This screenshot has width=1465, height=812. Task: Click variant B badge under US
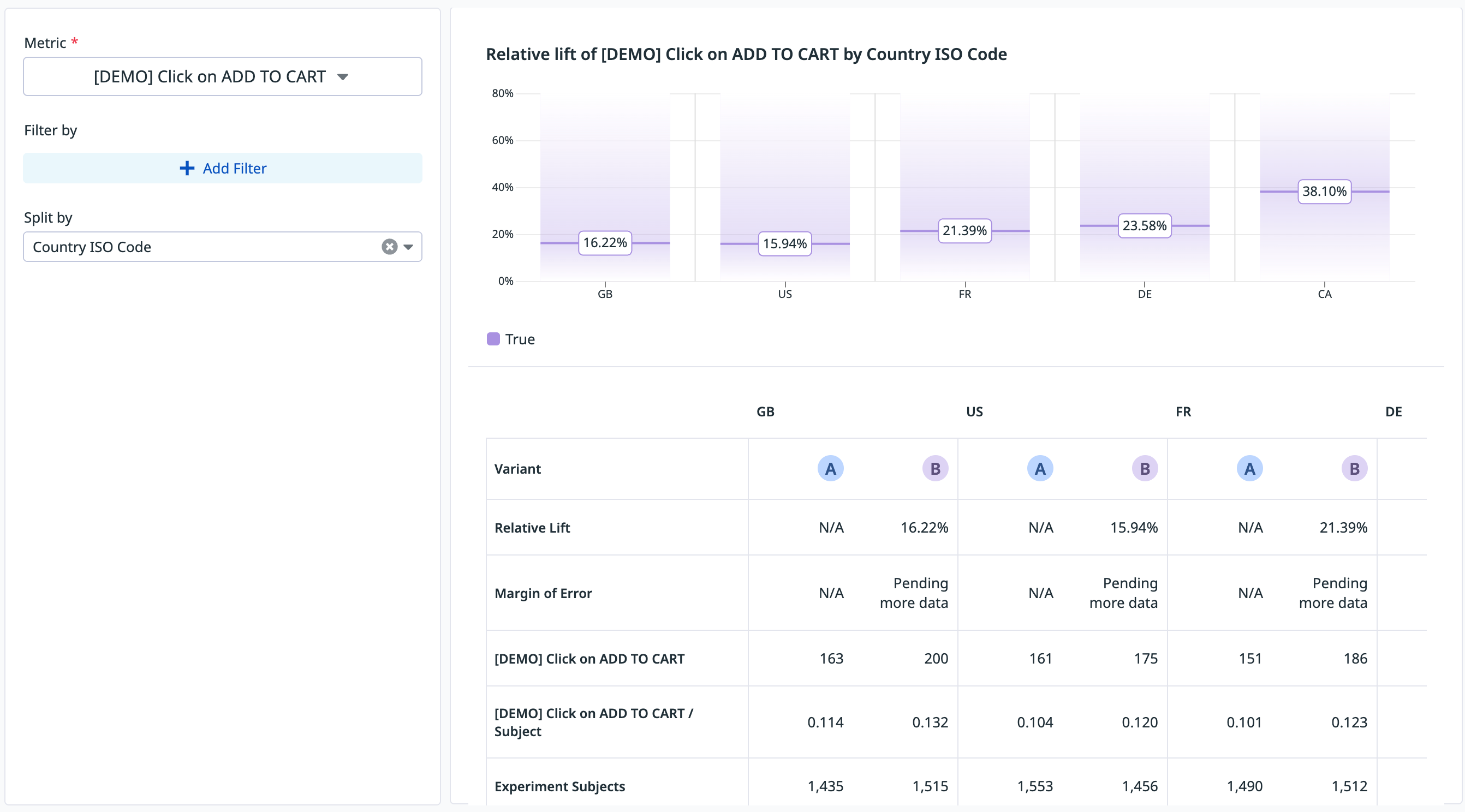[1144, 469]
